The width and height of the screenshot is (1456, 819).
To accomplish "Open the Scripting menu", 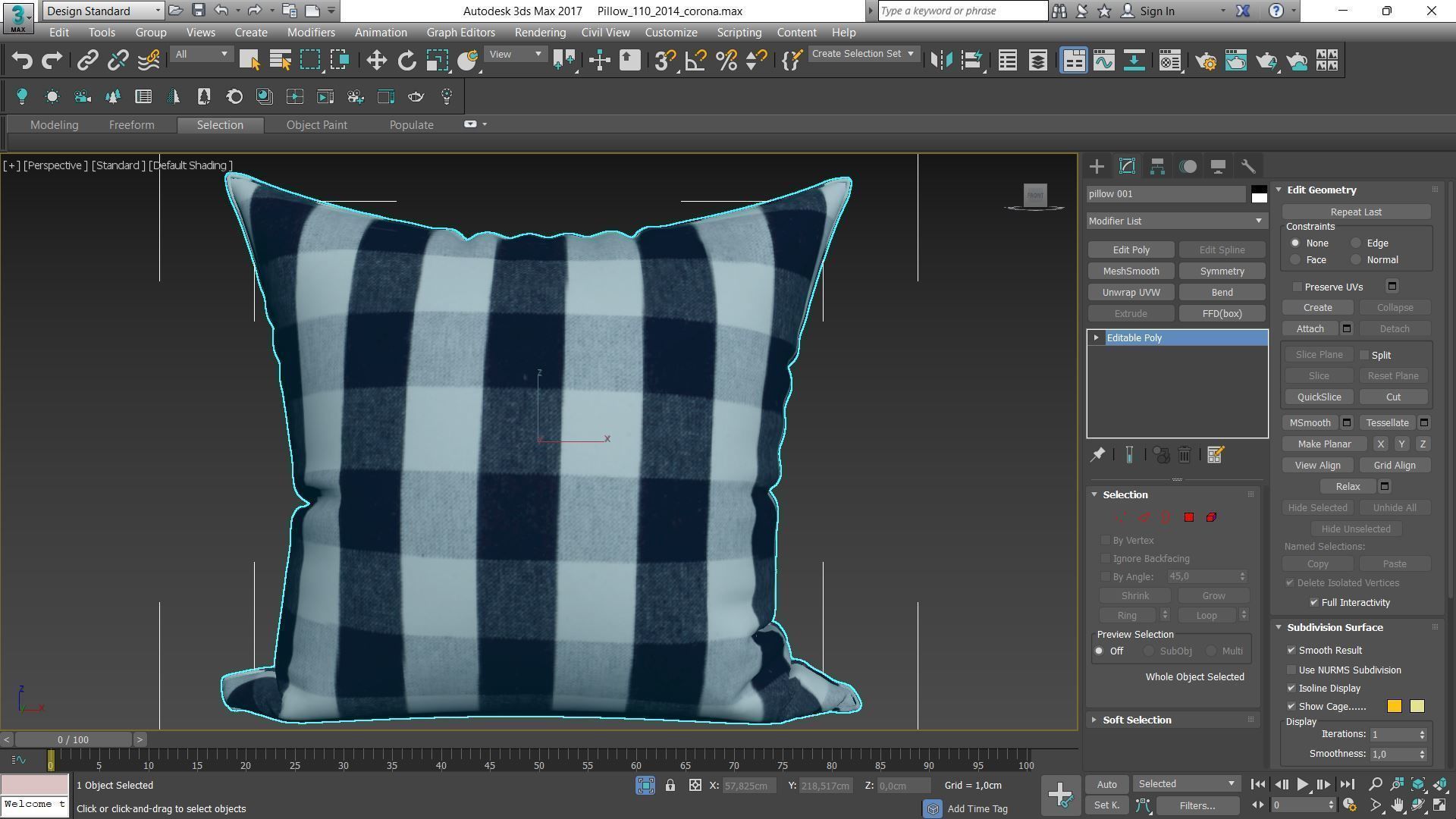I will (x=739, y=33).
